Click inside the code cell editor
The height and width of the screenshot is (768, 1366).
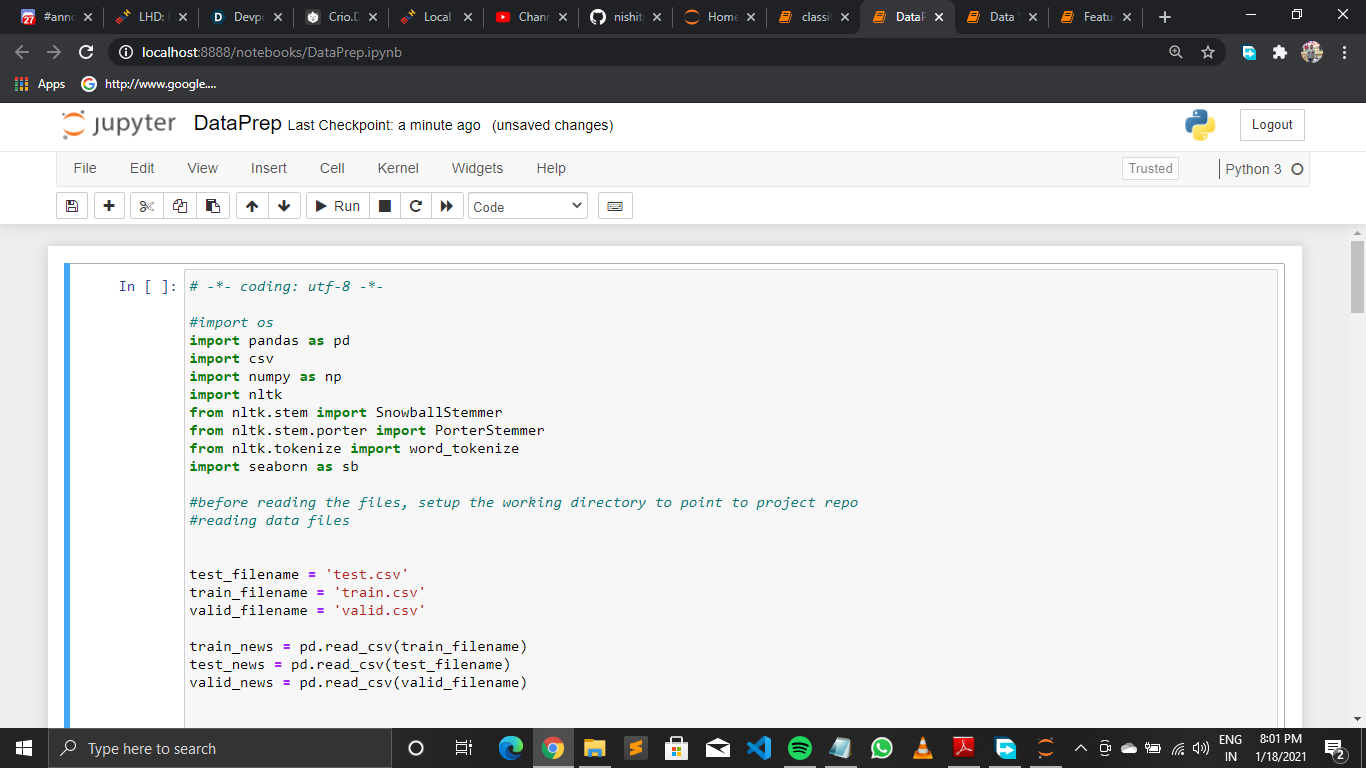(x=731, y=500)
